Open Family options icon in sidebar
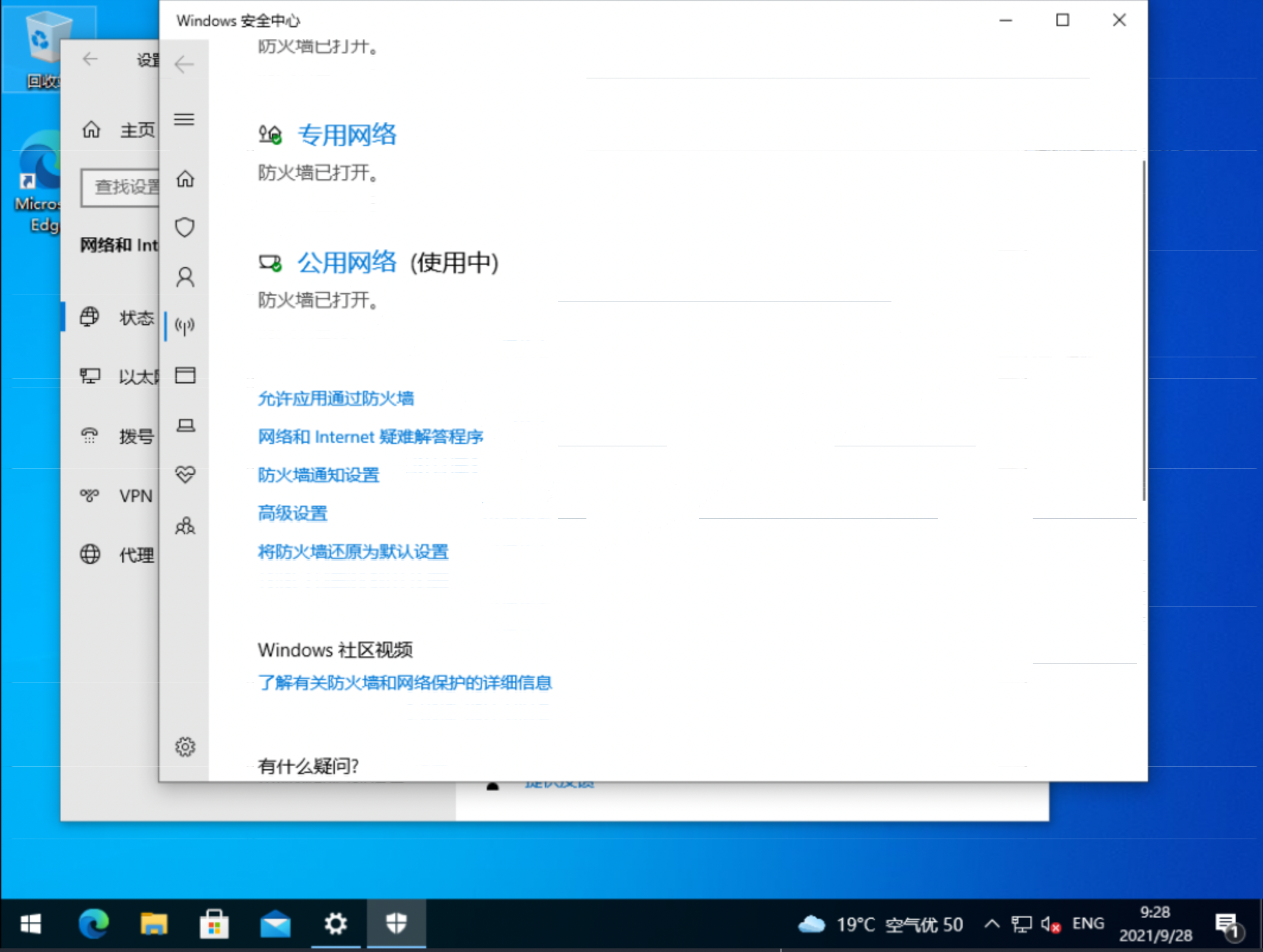The image size is (1263, 952). pos(185,526)
